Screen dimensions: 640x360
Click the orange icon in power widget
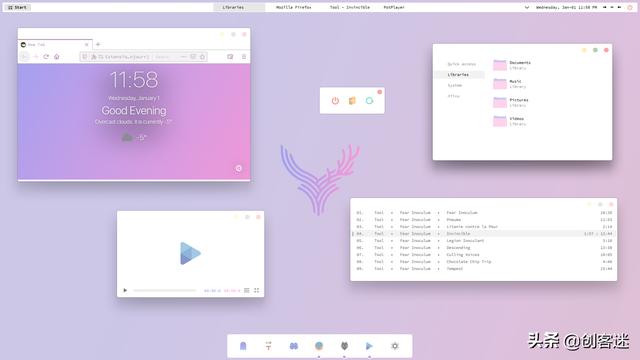pyautogui.click(x=352, y=101)
